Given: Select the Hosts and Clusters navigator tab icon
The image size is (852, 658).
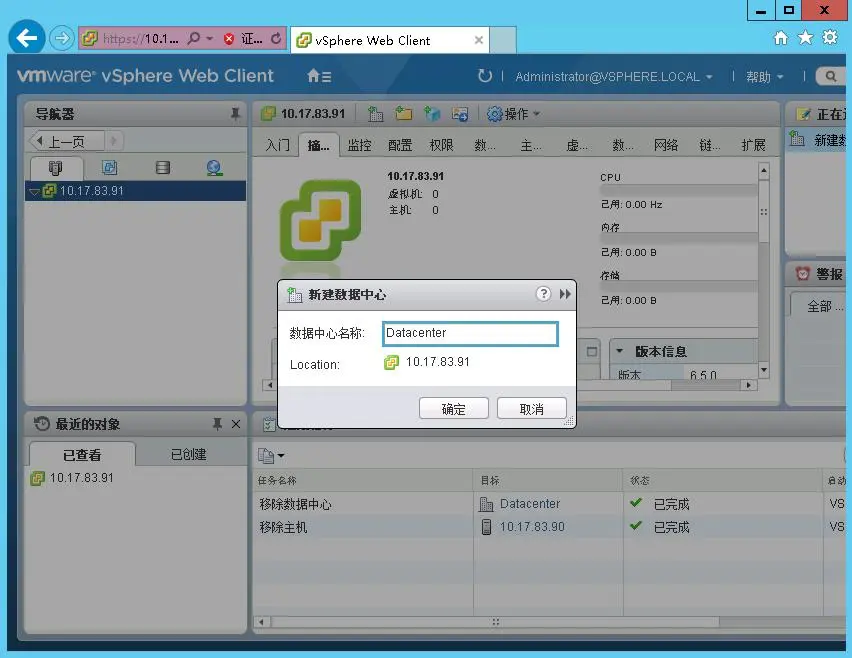Looking at the screenshot, I should point(55,168).
